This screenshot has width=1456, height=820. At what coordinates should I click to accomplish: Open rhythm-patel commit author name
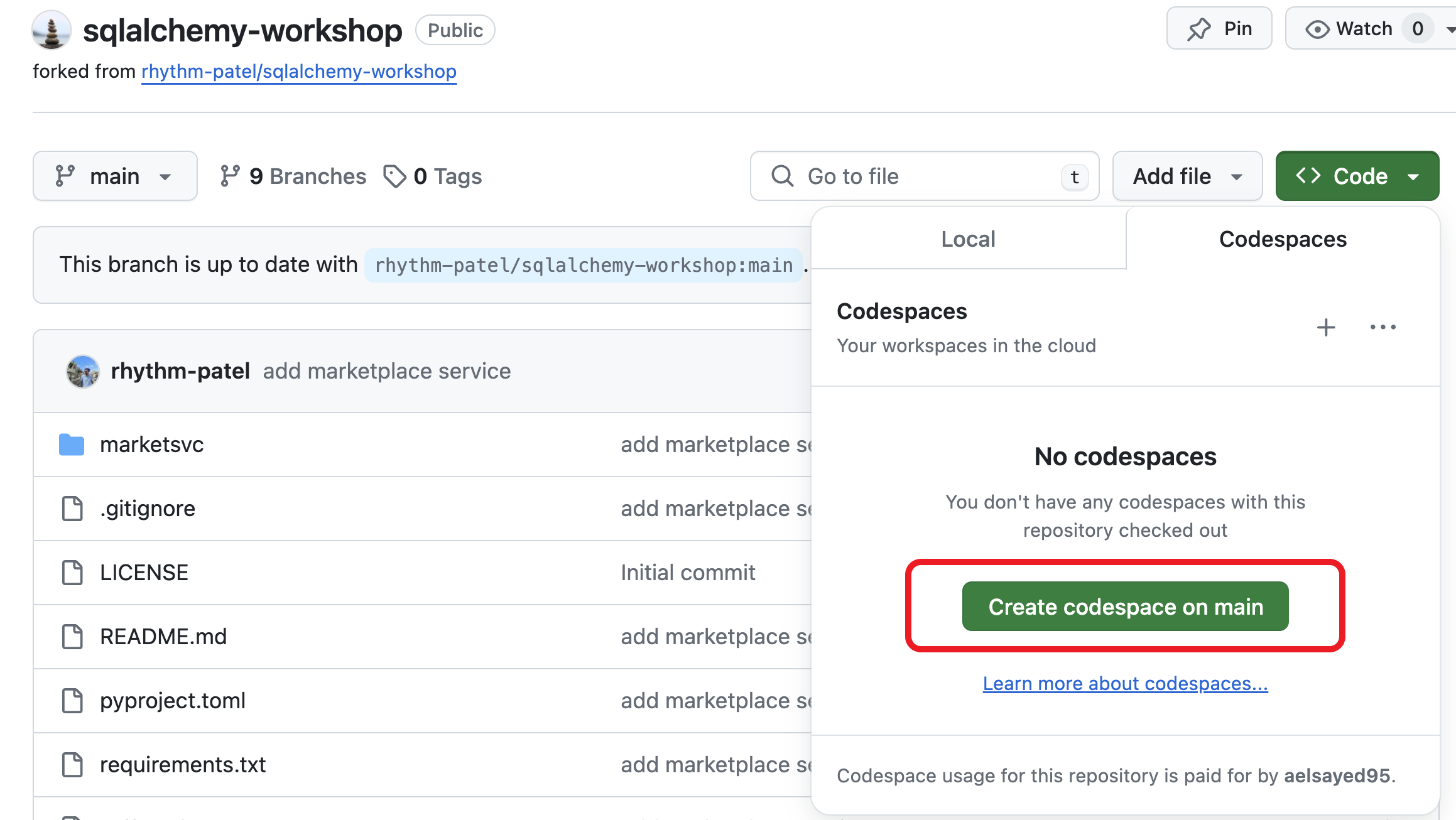pos(180,371)
